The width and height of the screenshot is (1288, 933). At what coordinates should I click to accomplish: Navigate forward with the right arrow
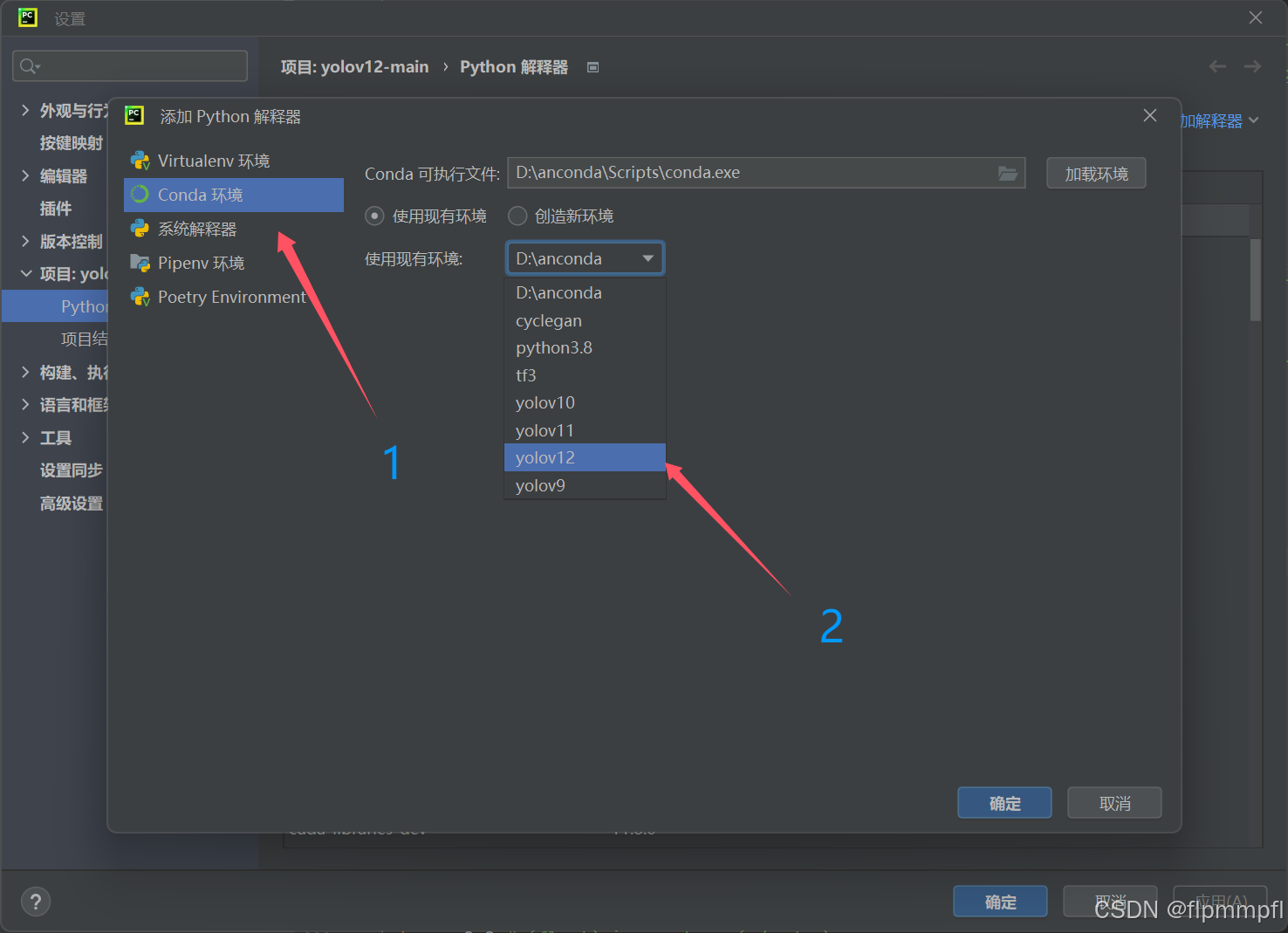1252,66
